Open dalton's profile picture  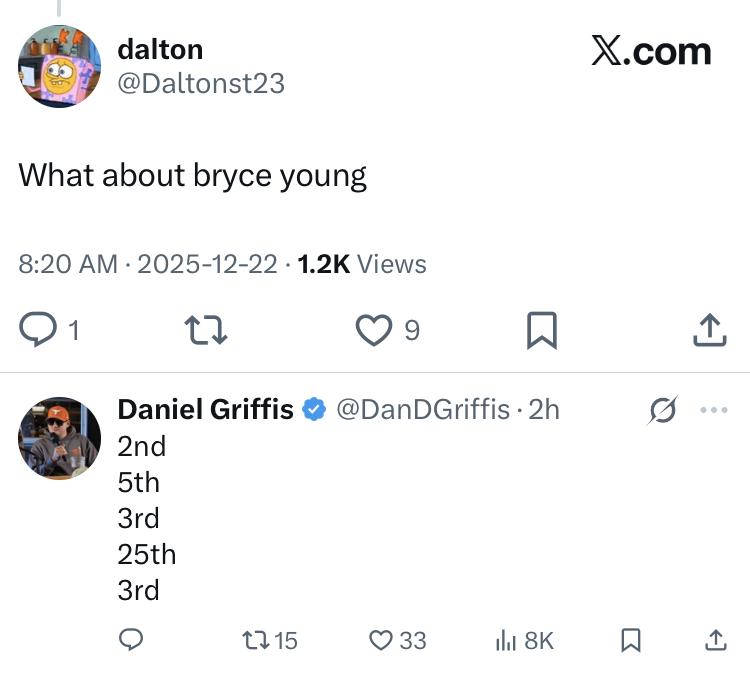60,67
